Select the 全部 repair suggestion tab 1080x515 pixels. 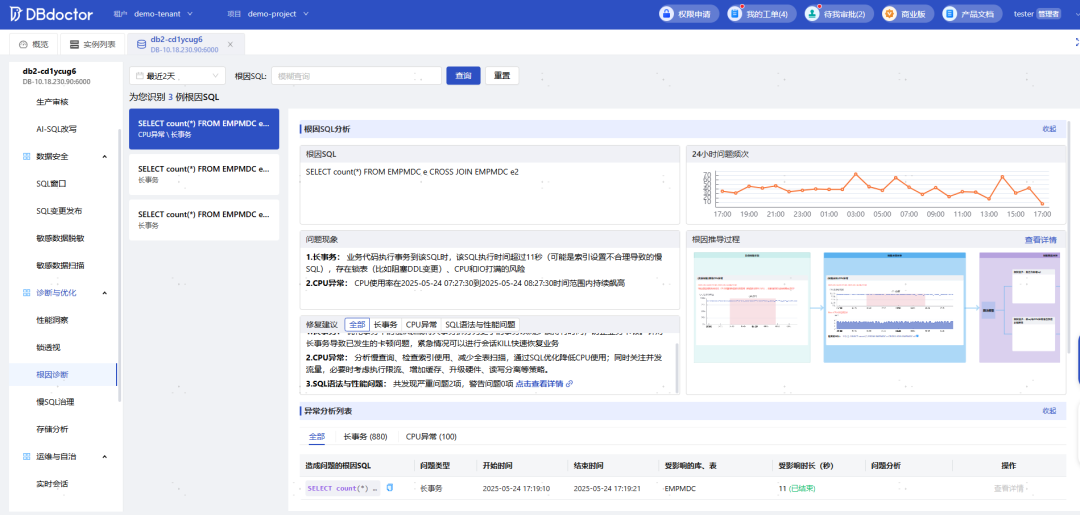click(357, 324)
